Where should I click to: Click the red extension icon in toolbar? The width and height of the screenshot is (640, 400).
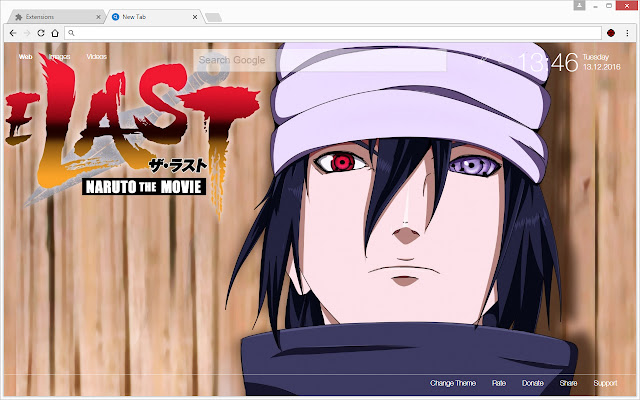(611, 33)
